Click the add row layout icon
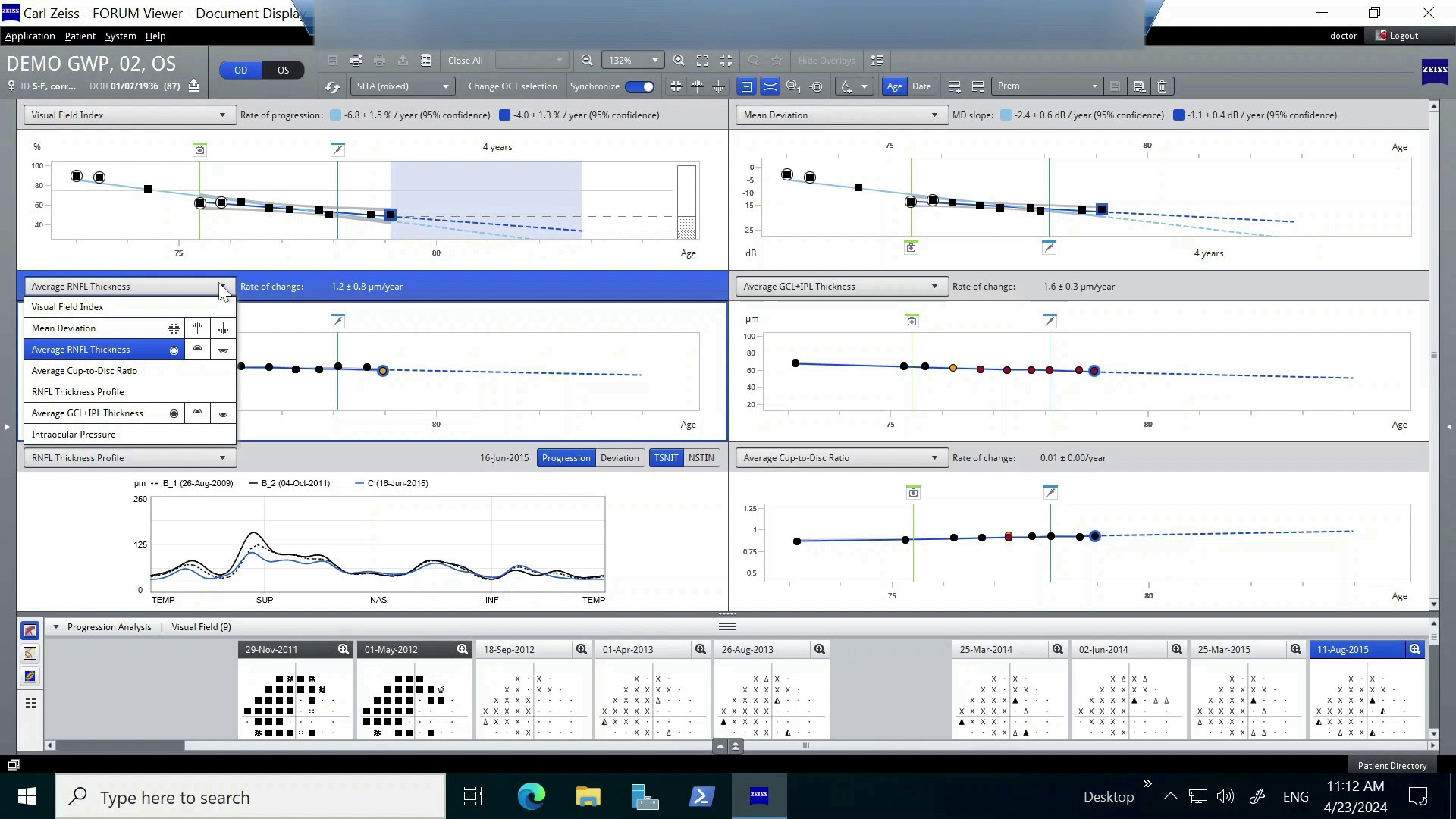 point(955,86)
